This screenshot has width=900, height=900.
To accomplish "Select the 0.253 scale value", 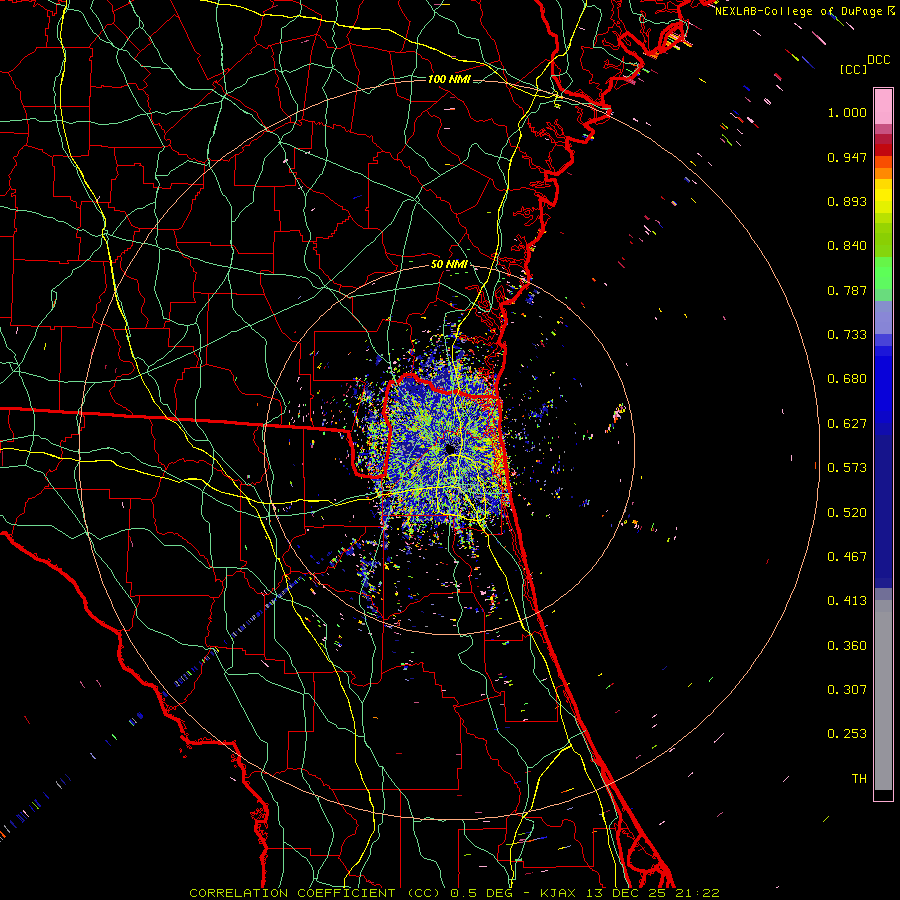I will (847, 734).
